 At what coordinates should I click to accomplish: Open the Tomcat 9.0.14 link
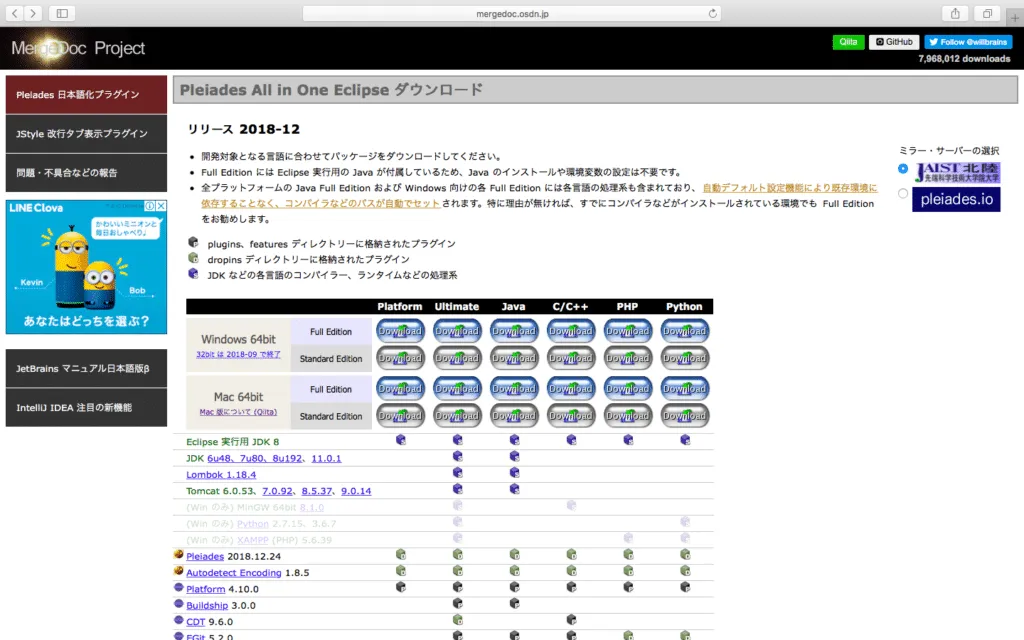coord(356,491)
